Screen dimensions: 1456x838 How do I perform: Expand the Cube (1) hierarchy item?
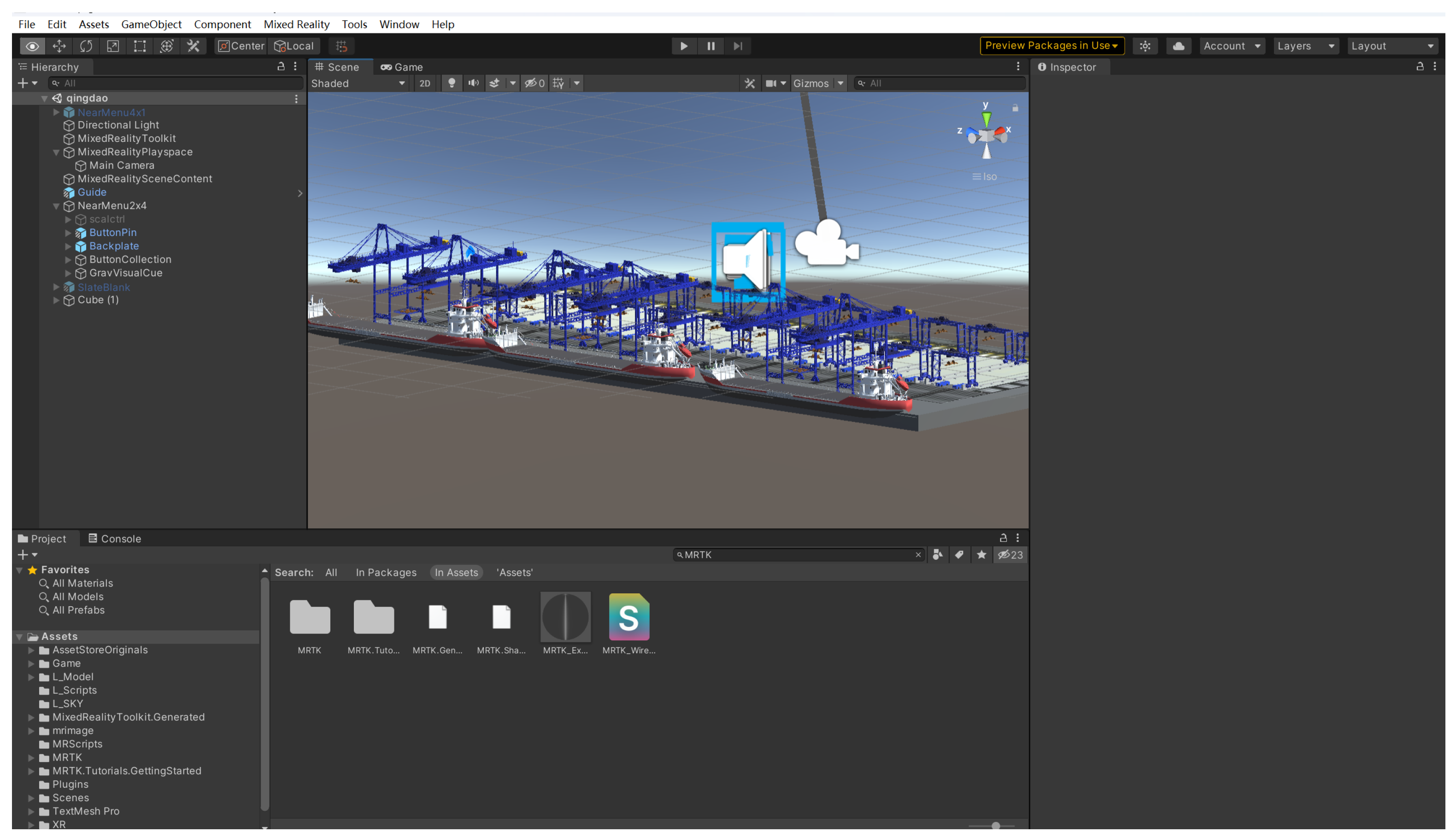[x=56, y=300]
